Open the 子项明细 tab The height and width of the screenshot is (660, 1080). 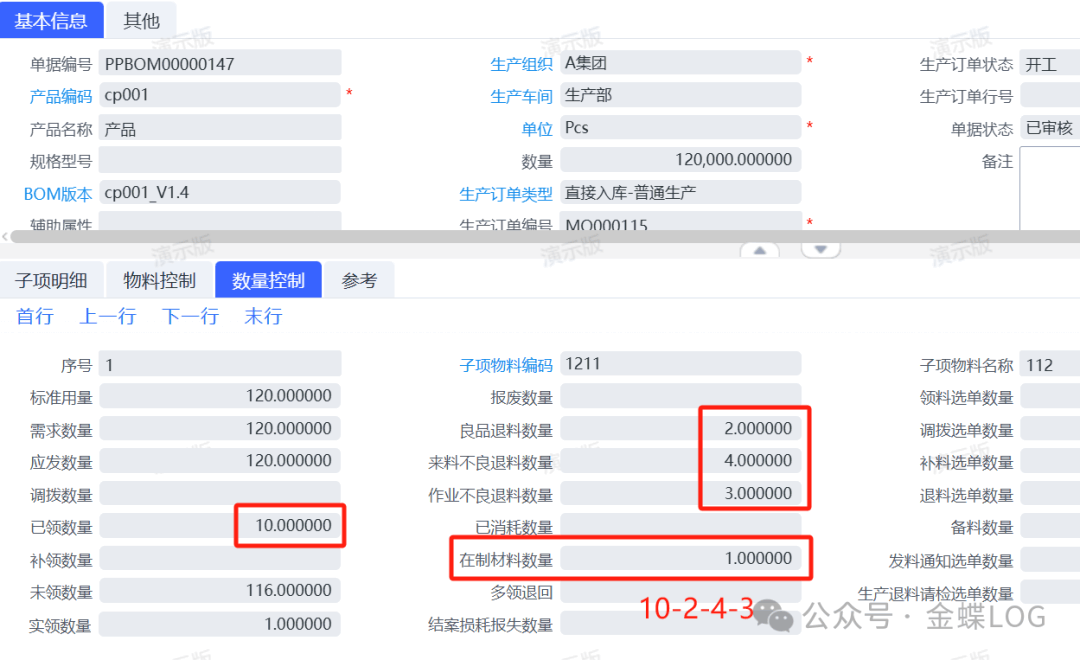(51, 281)
